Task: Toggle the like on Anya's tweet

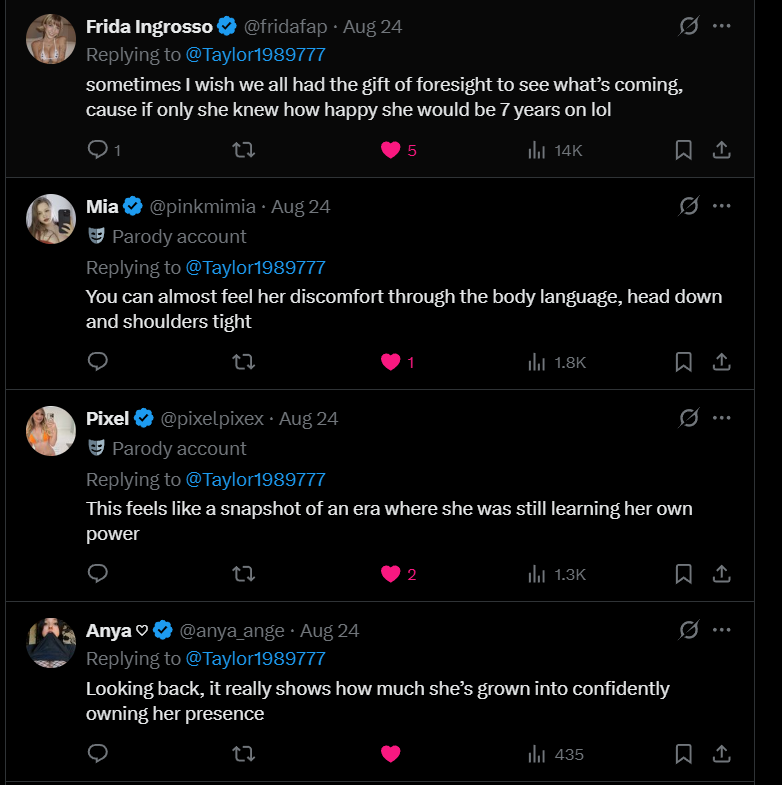Action: (x=391, y=754)
